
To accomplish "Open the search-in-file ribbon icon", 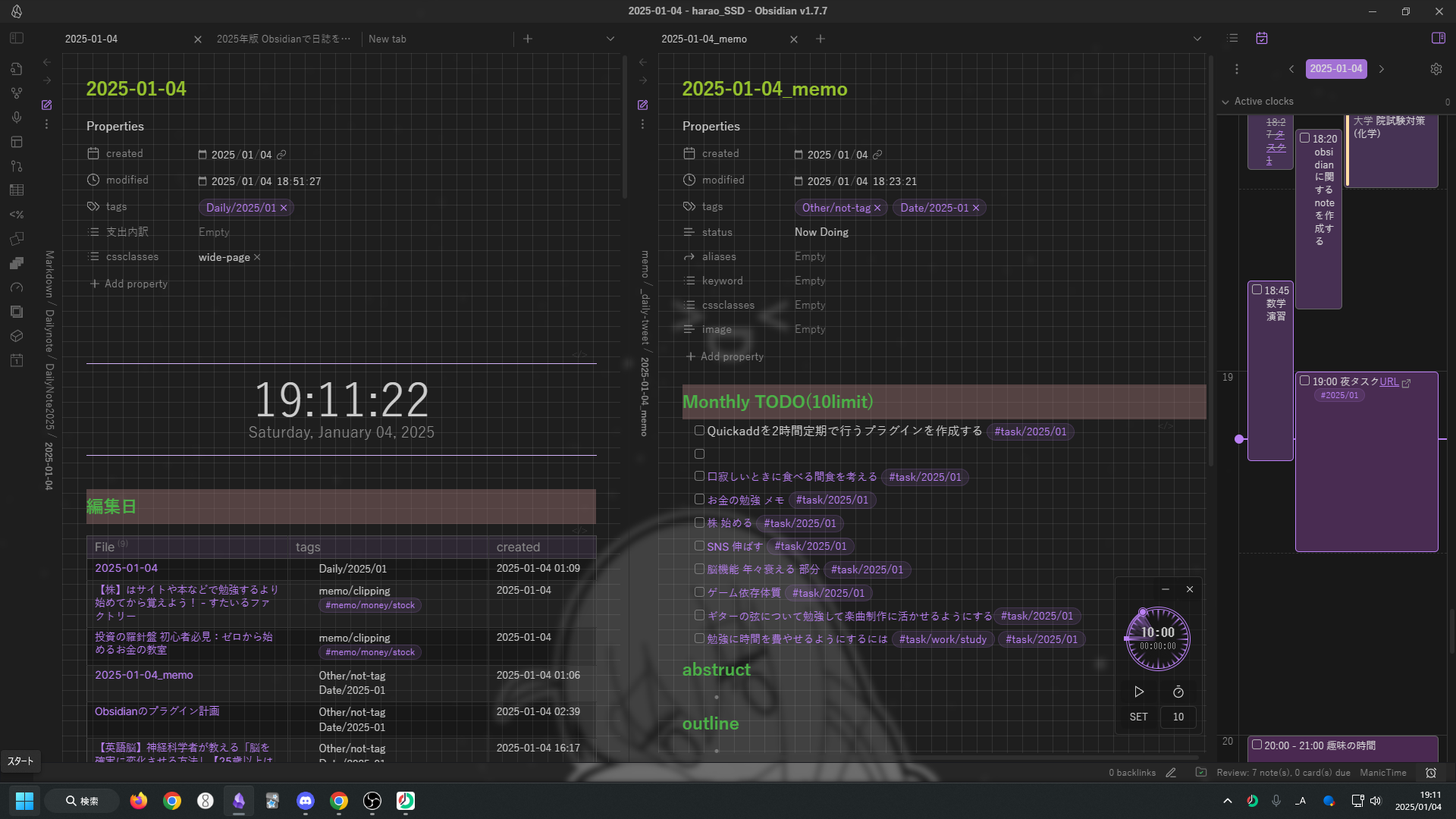I will [17, 69].
